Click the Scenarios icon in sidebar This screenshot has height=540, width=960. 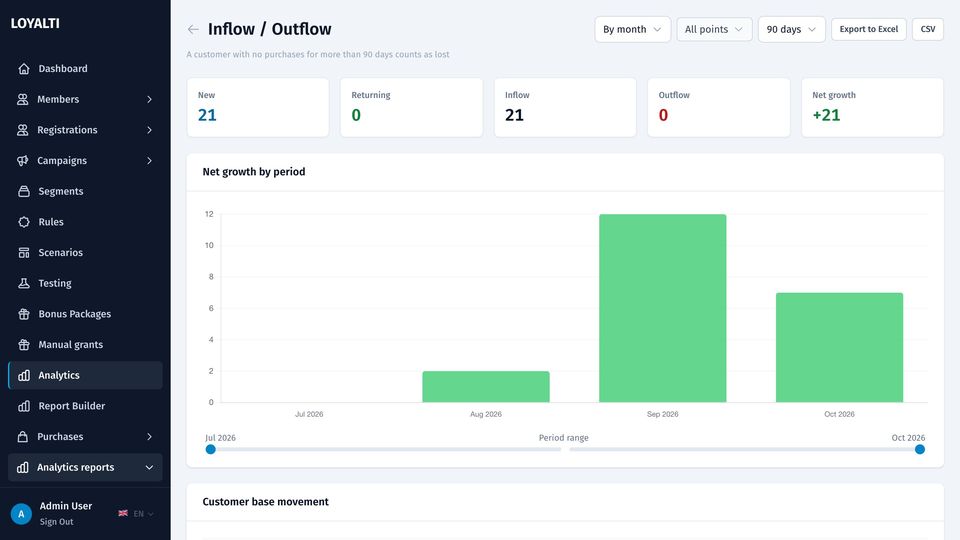click(24, 252)
